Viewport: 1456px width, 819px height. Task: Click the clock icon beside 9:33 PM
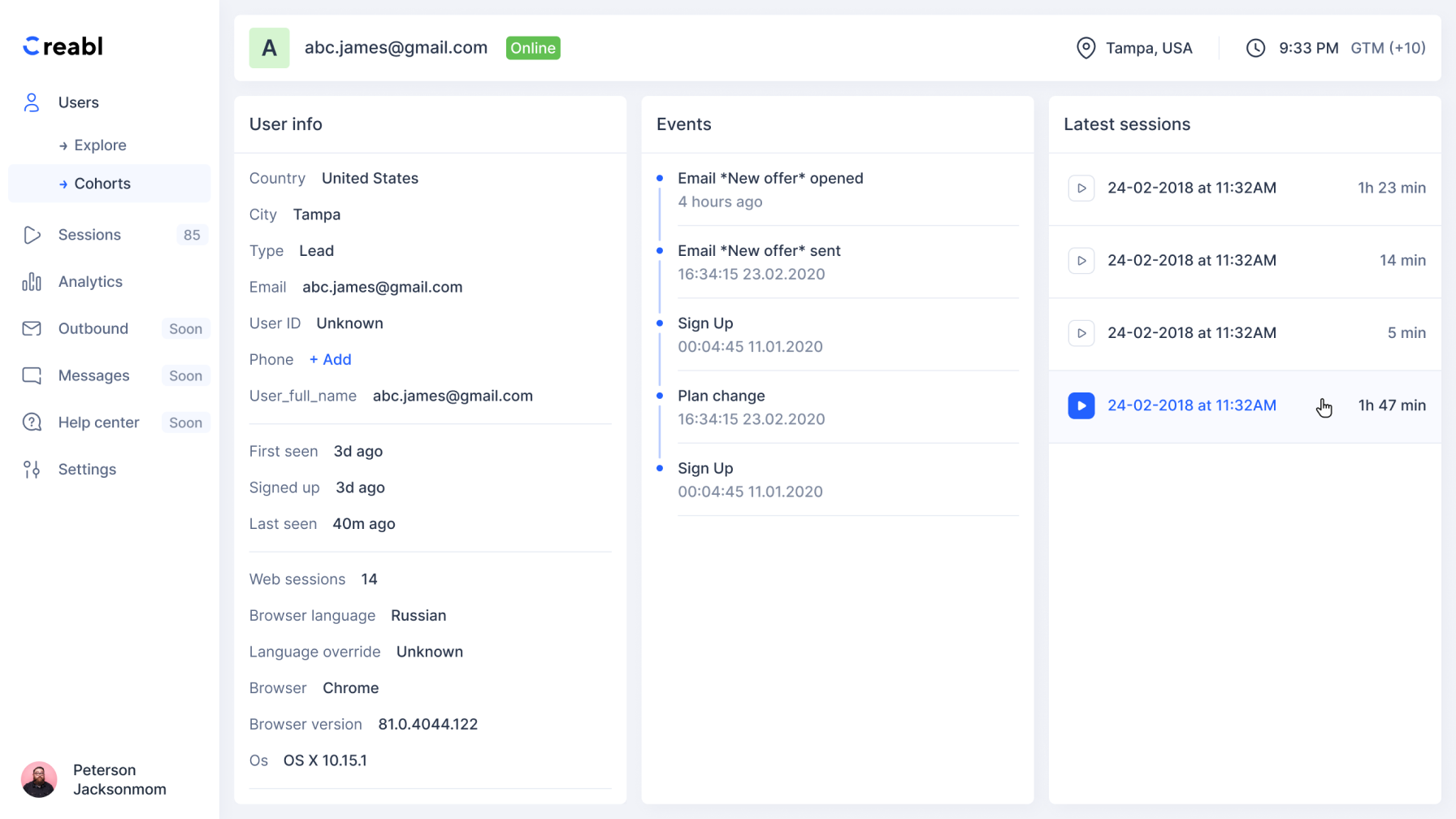pos(1255,48)
